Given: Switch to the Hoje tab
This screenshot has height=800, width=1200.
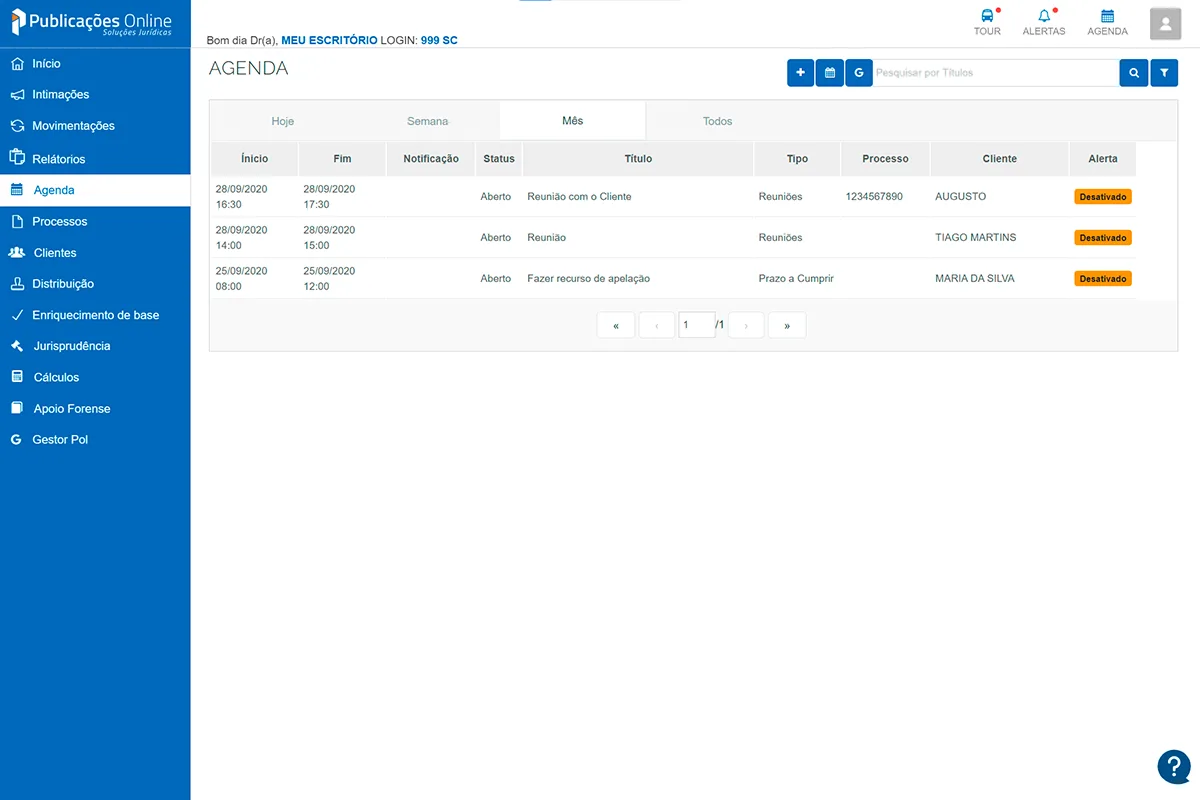Looking at the screenshot, I should pyautogui.click(x=283, y=121).
